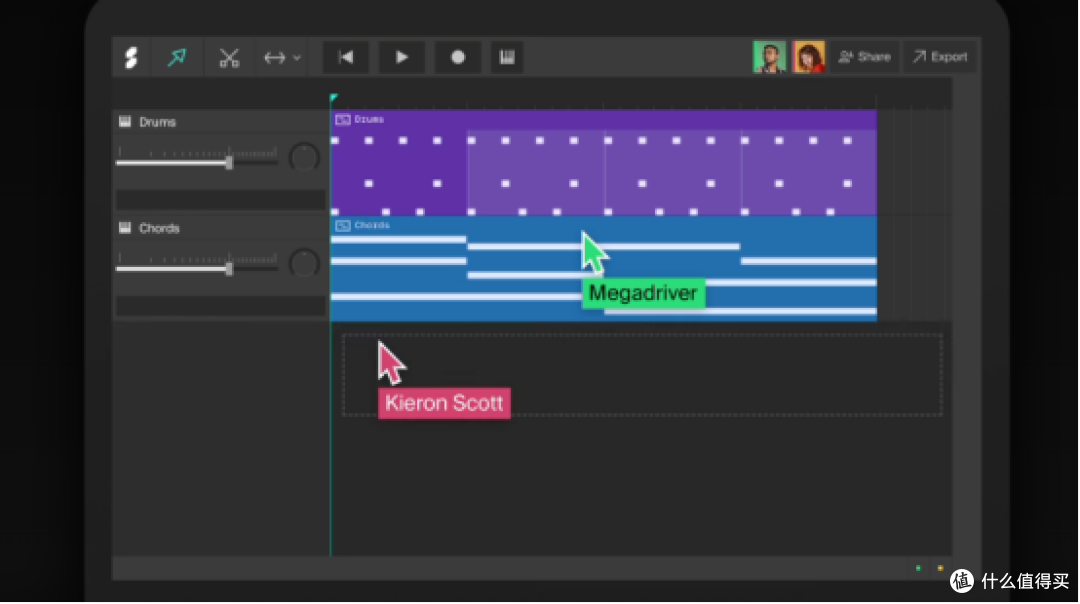This screenshot has width=1080, height=604.
Task: Select the Drums track name
Action: click(x=157, y=122)
